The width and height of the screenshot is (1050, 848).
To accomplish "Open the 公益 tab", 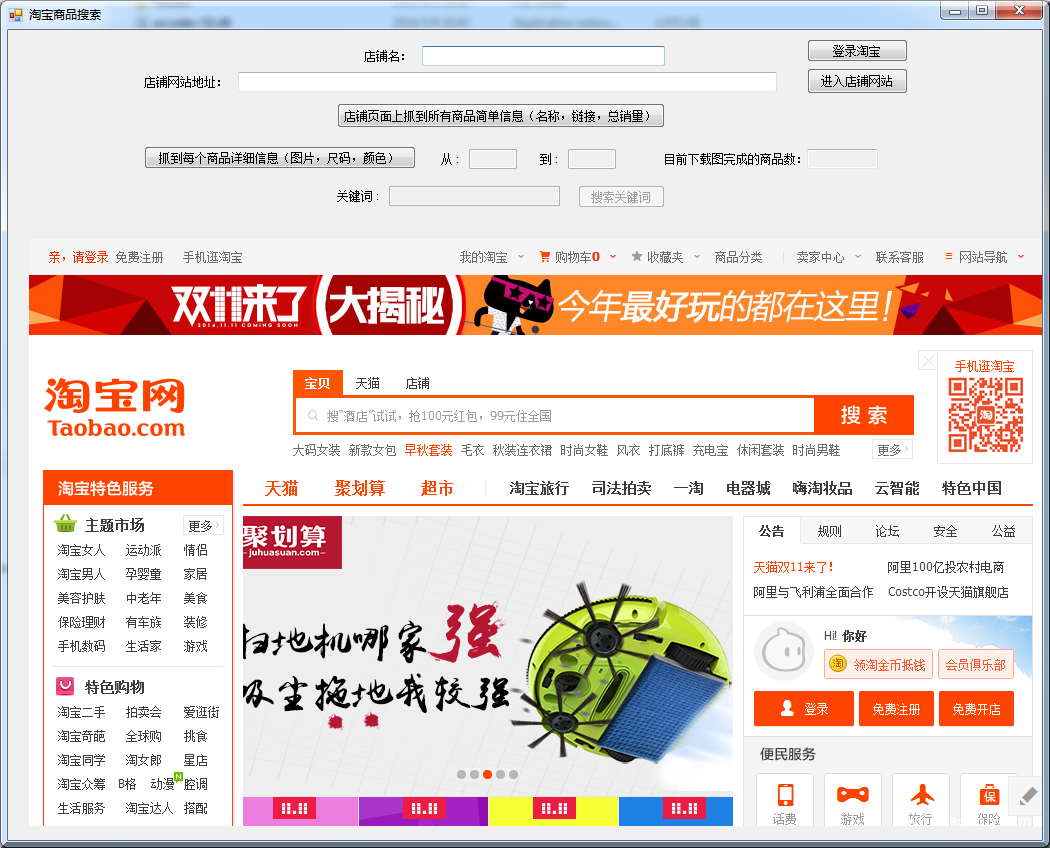I will click(1003, 531).
